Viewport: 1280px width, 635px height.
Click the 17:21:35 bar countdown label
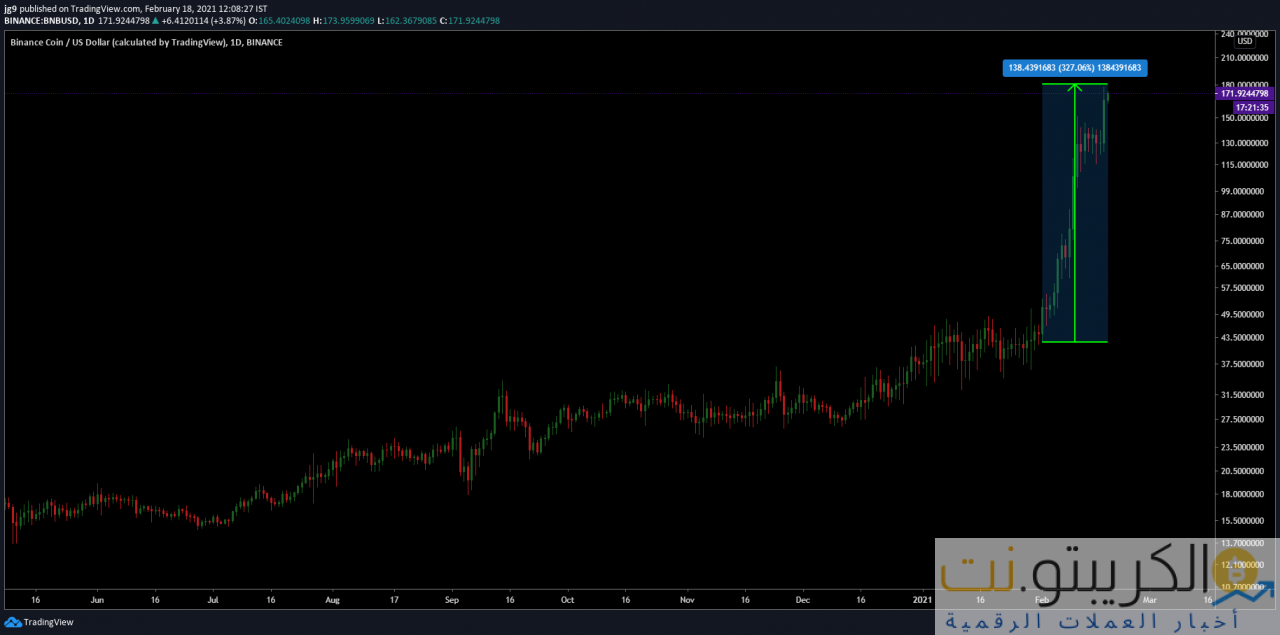click(1252, 106)
